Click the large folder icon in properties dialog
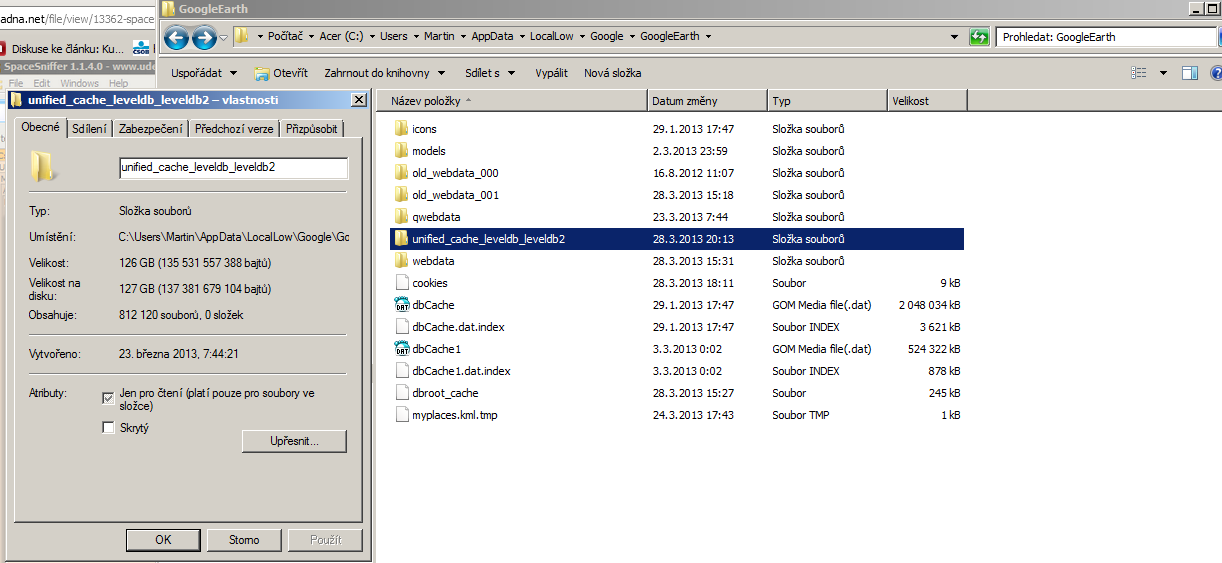Screen dimensions: 1222x563 [x=43, y=166]
